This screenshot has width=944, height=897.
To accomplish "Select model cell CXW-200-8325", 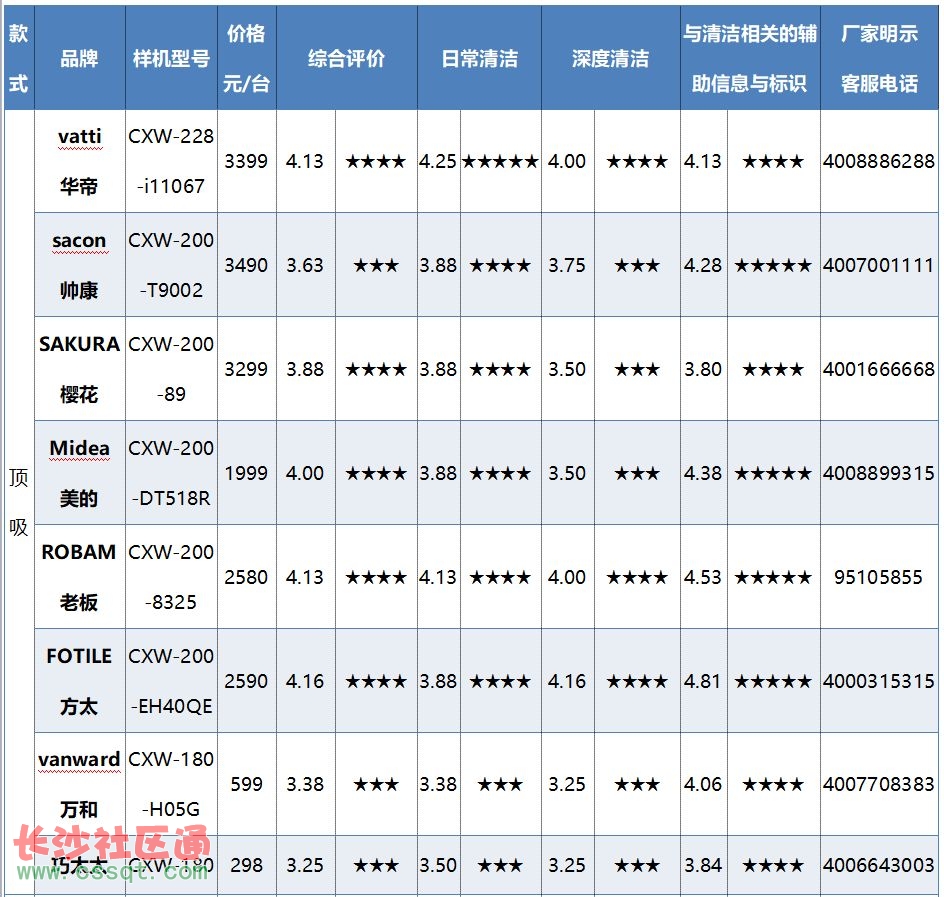I will (x=171, y=577).
